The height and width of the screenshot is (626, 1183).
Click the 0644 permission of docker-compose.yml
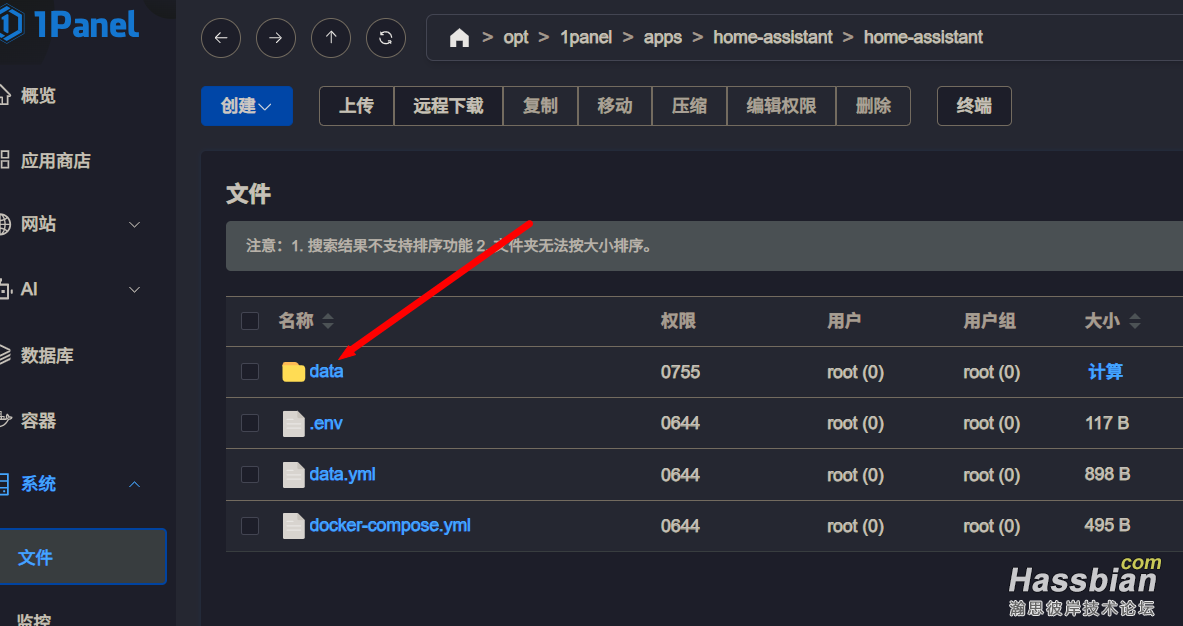coord(681,526)
